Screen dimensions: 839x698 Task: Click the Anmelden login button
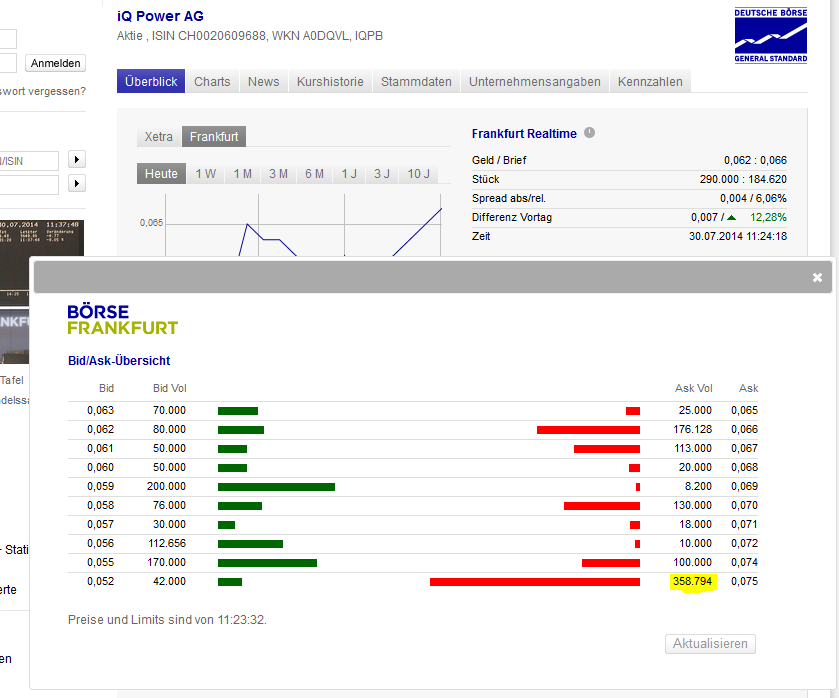click(55, 63)
